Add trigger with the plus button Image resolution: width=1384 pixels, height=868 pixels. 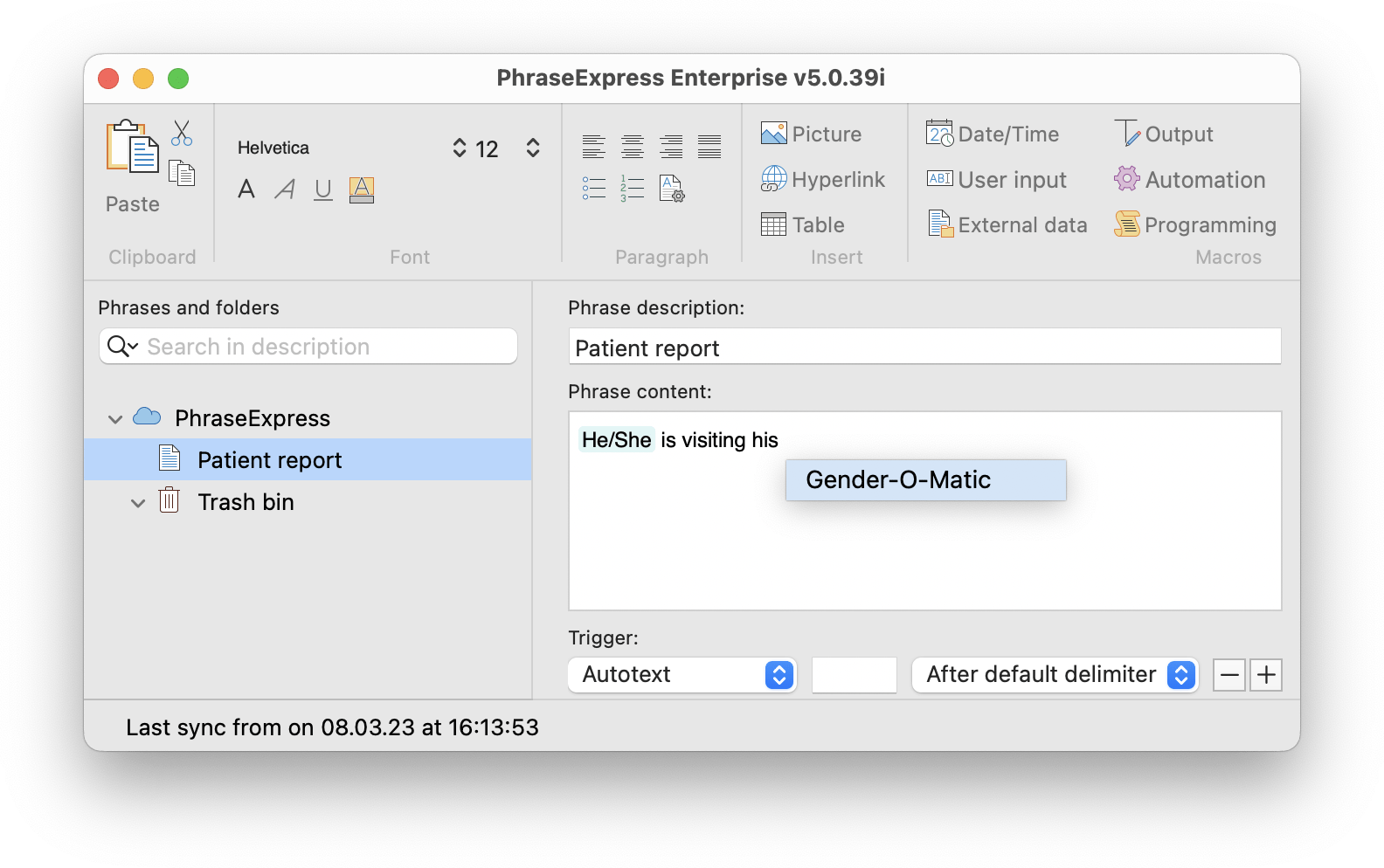coord(1266,675)
